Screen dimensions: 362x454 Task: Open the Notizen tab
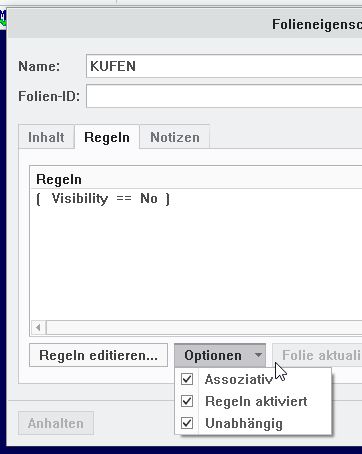coord(175,137)
